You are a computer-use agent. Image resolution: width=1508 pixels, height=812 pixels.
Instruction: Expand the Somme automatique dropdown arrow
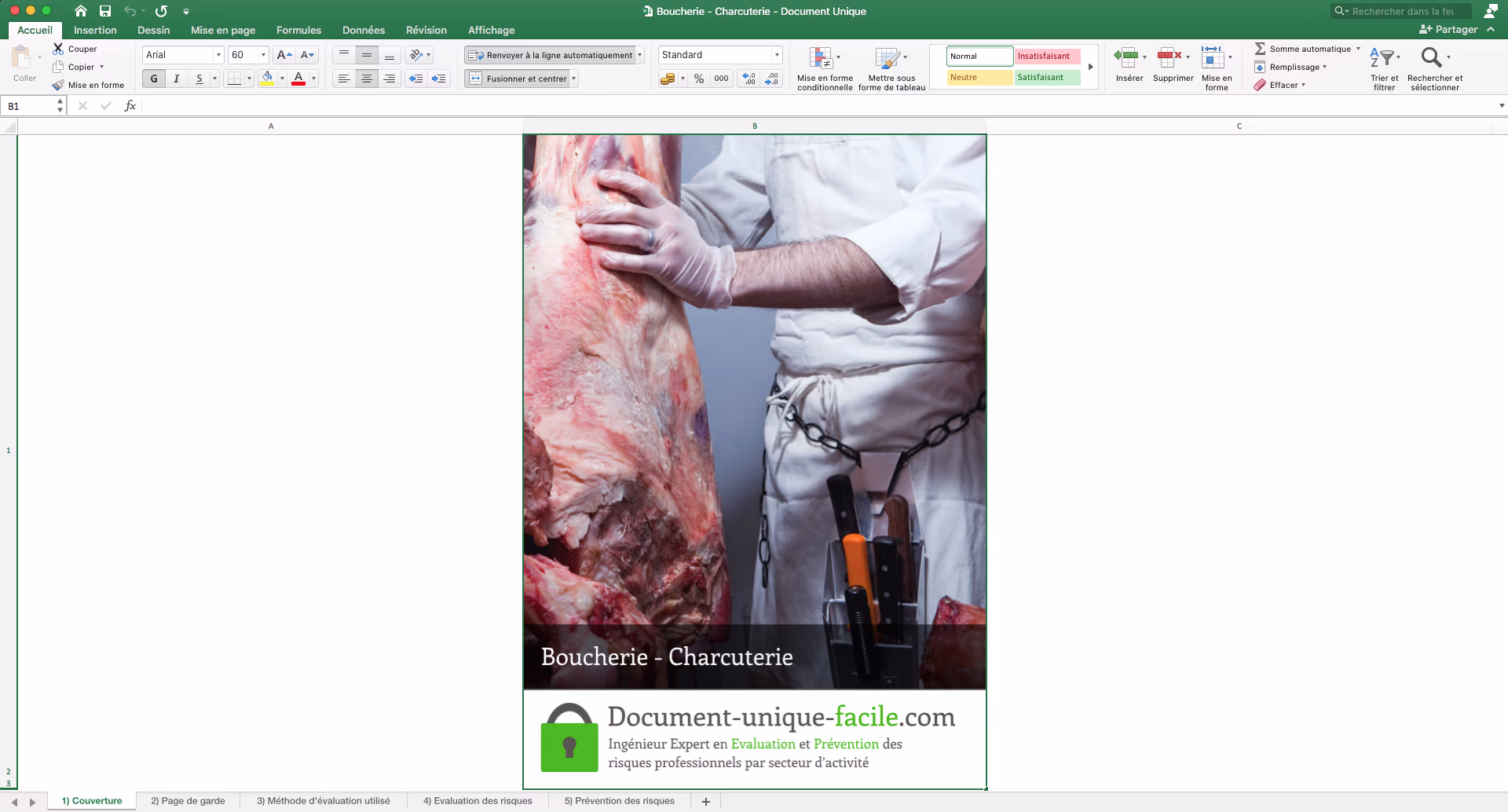point(1358,49)
